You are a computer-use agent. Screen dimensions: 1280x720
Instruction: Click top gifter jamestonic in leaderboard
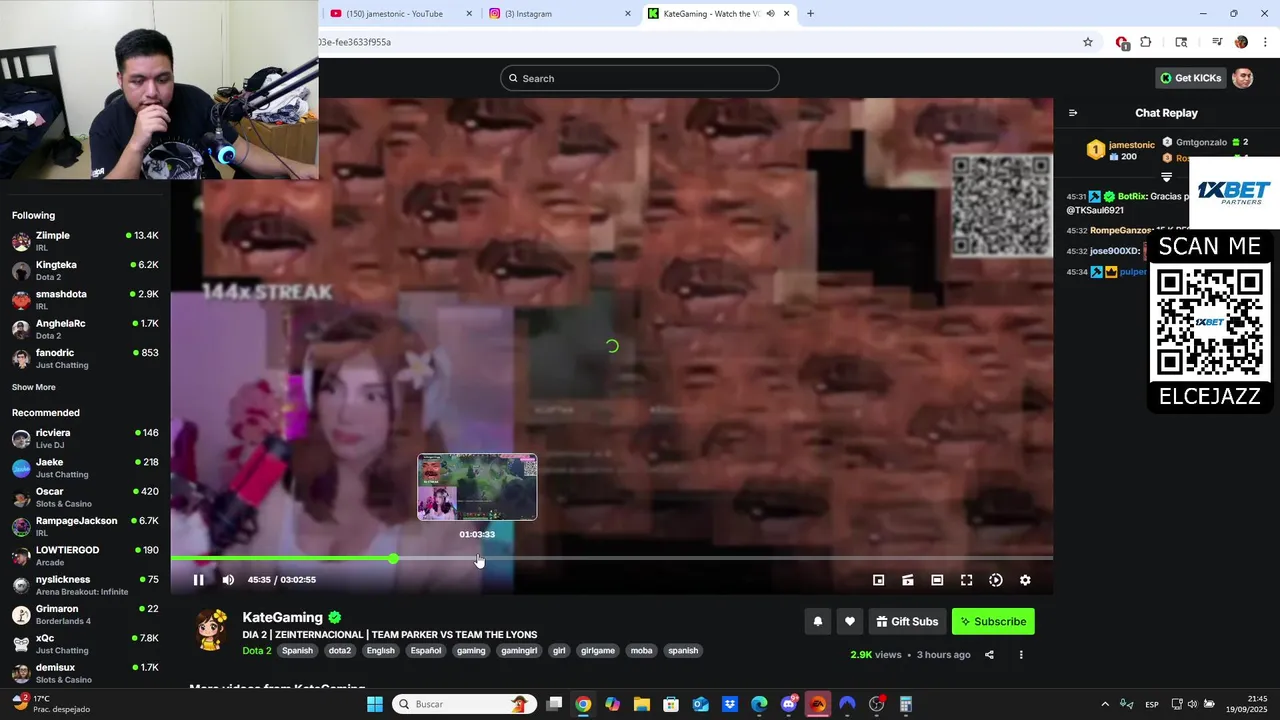tap(1122, 150)
